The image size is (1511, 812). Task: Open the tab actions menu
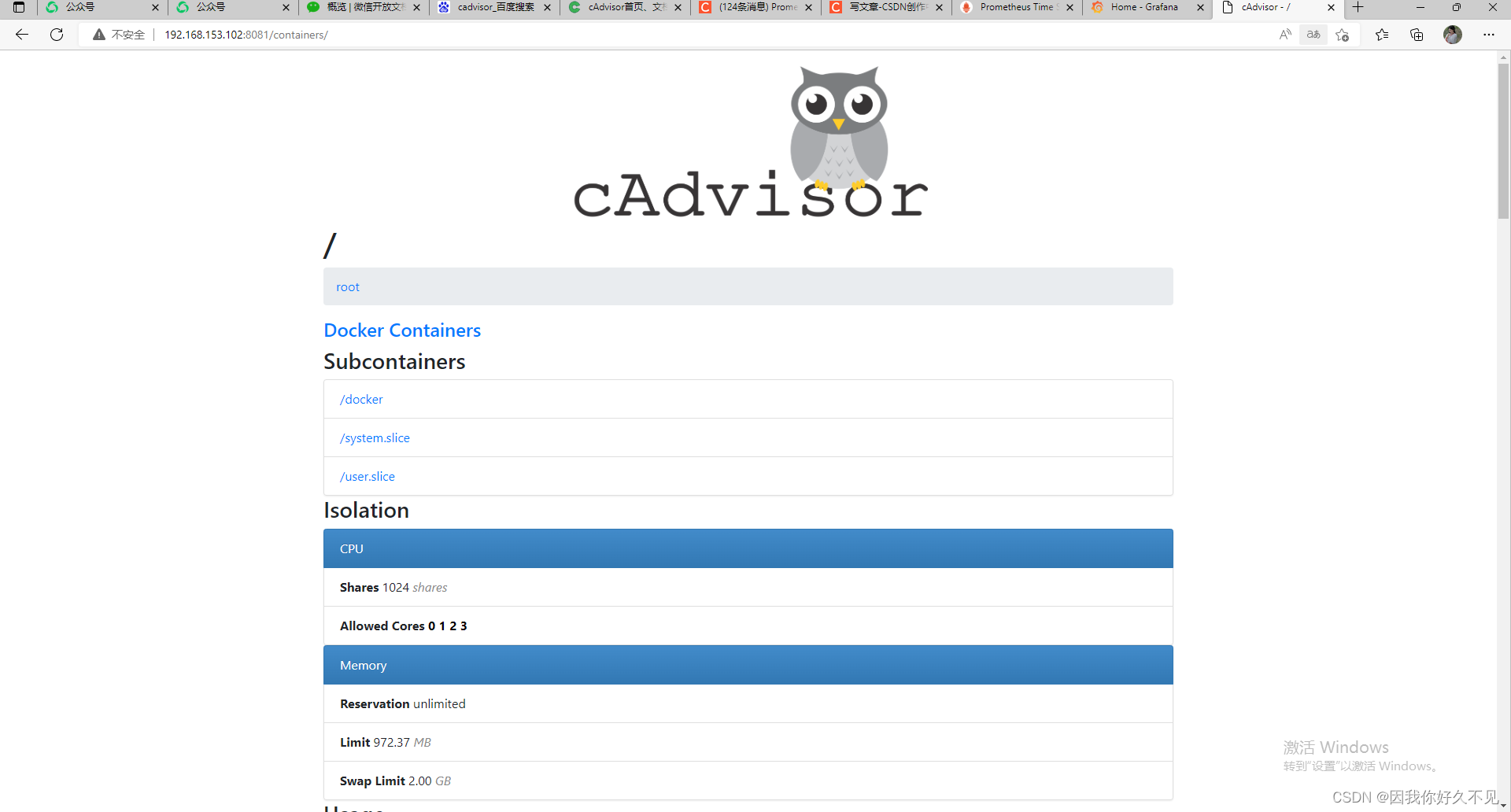(18, 7)
